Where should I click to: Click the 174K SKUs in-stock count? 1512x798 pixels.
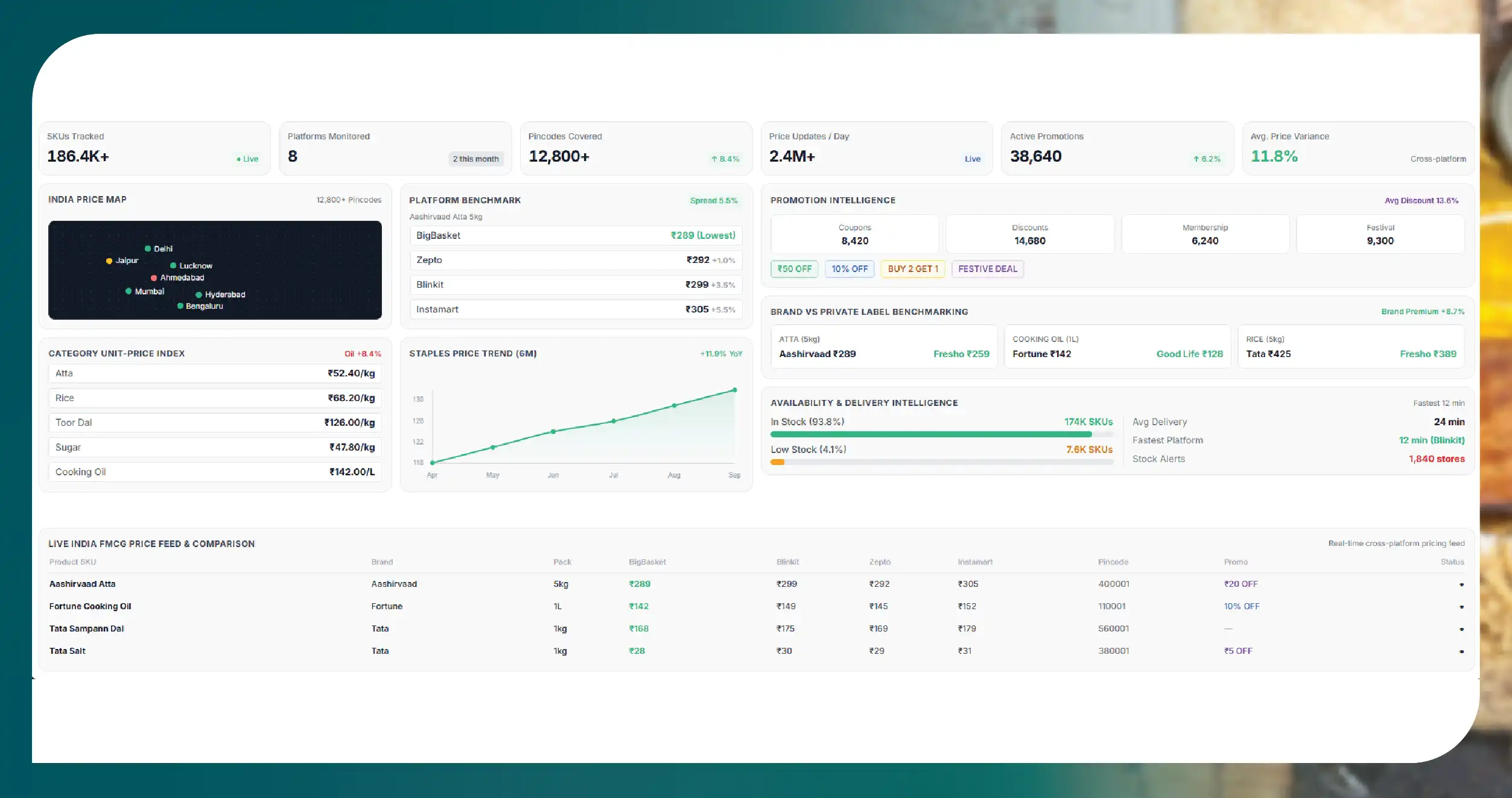pos(1088,422)
